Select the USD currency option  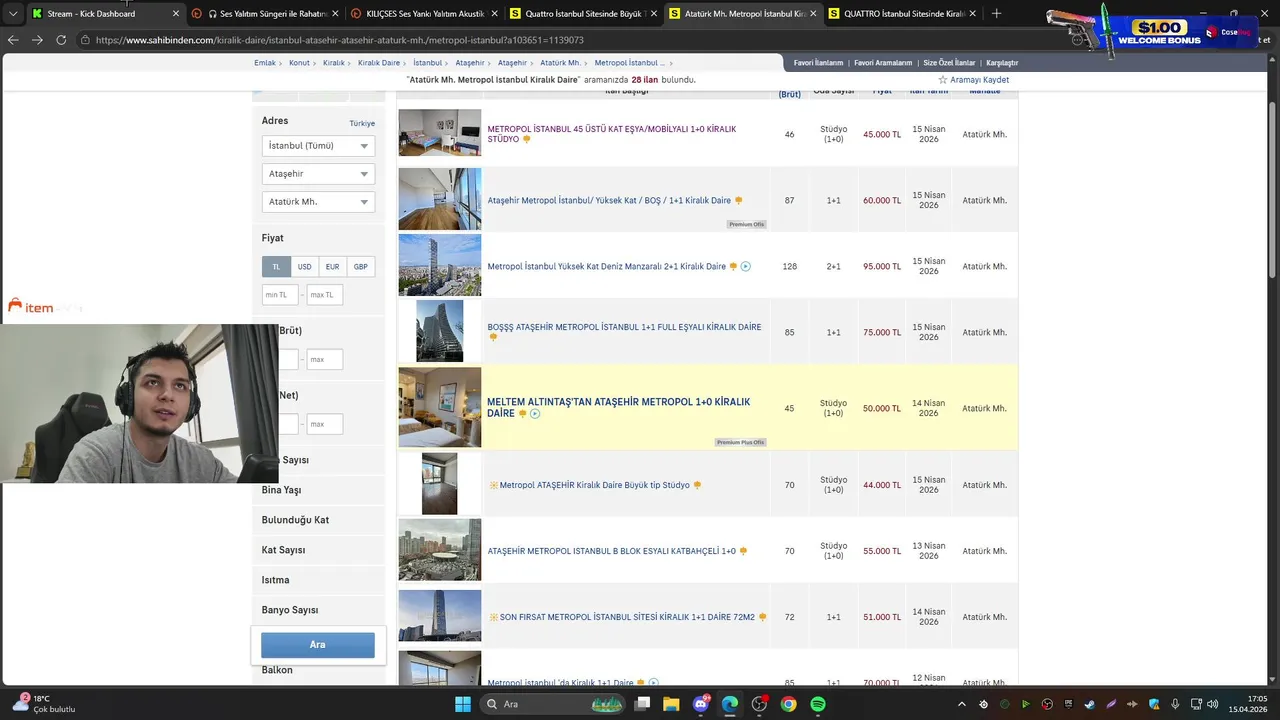tap(304, 267)
